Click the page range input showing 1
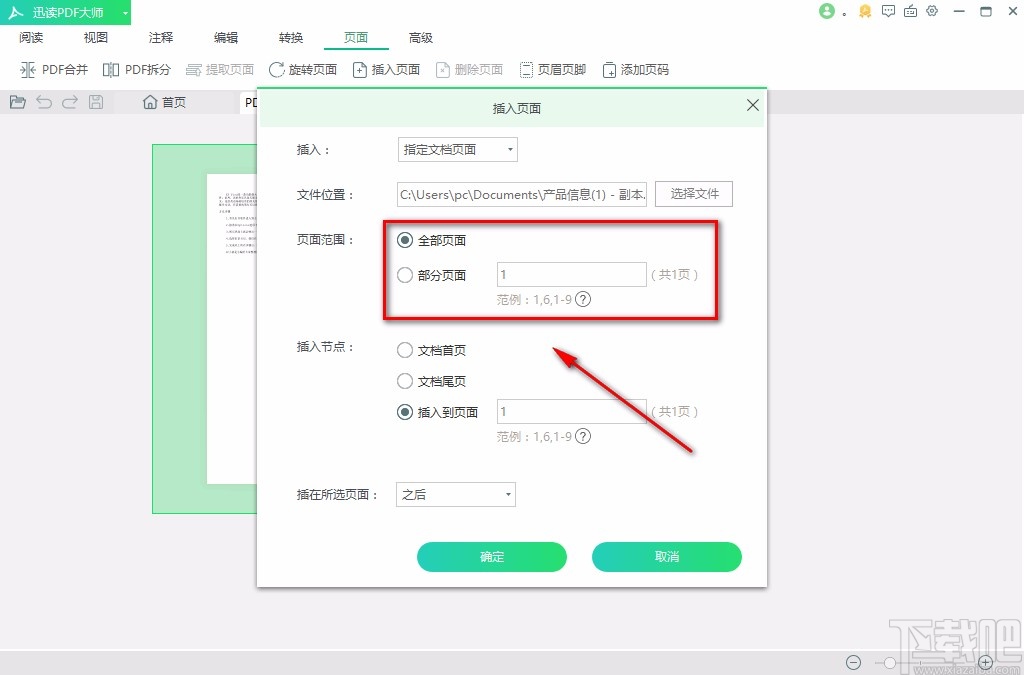The image size is (1024, 675). click(x=571, y=274)
